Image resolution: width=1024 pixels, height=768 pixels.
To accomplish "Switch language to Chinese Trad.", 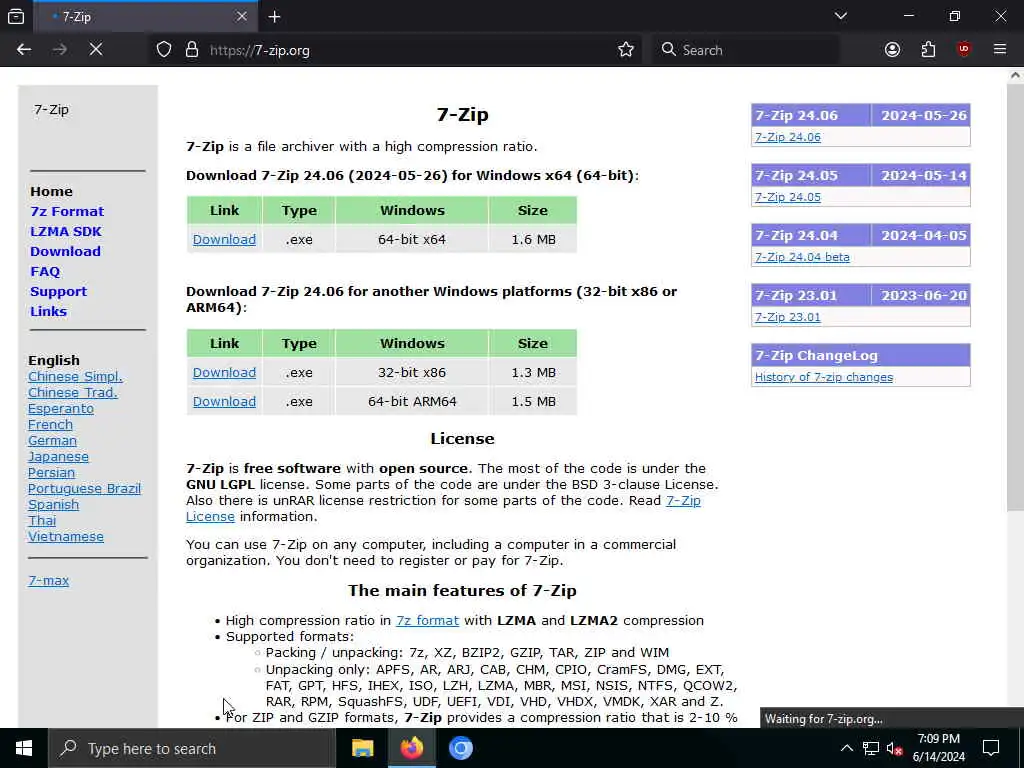I will 72,392.
